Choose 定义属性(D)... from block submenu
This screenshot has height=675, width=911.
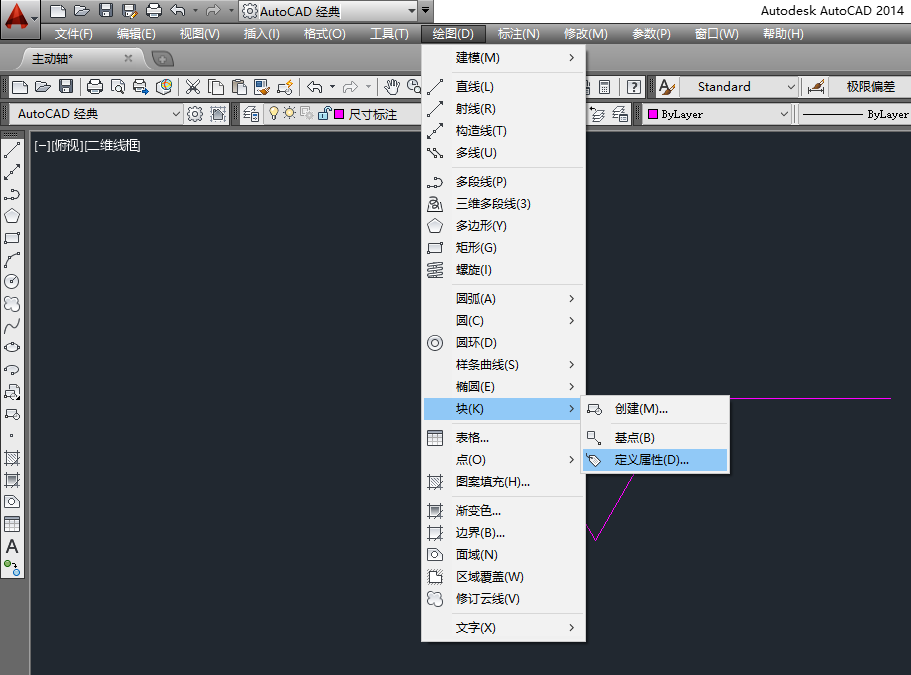click(655, 460)
